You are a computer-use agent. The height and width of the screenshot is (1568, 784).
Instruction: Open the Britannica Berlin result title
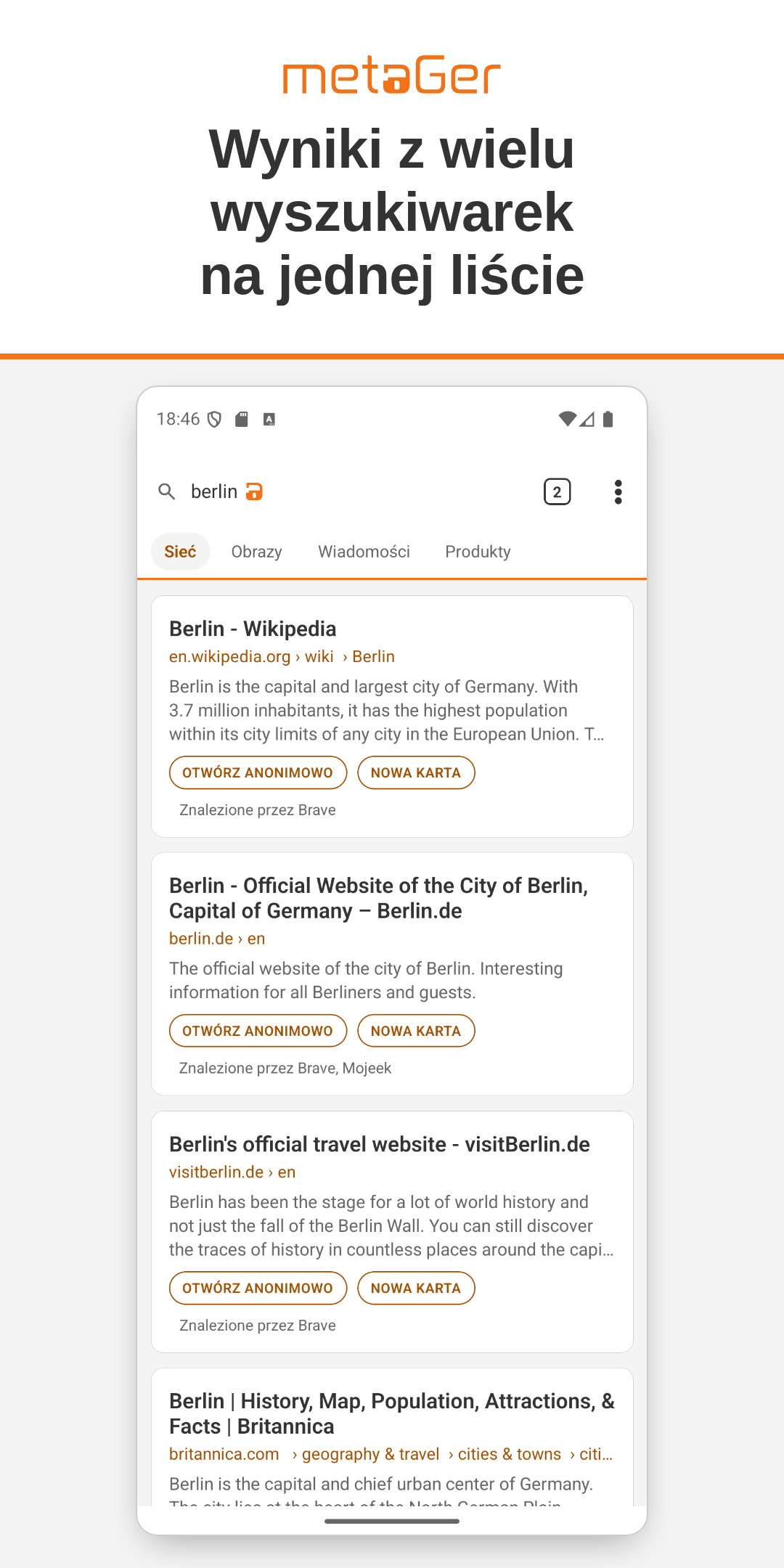tap(392, 1413)
